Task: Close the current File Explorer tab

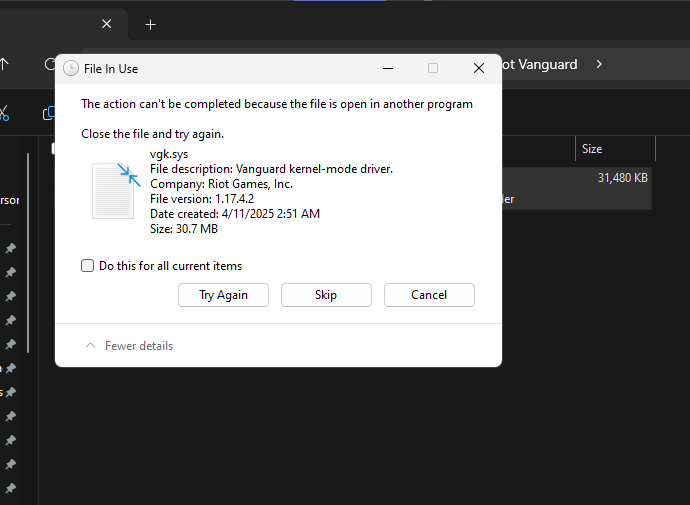Action: click(x=106, y=24)
